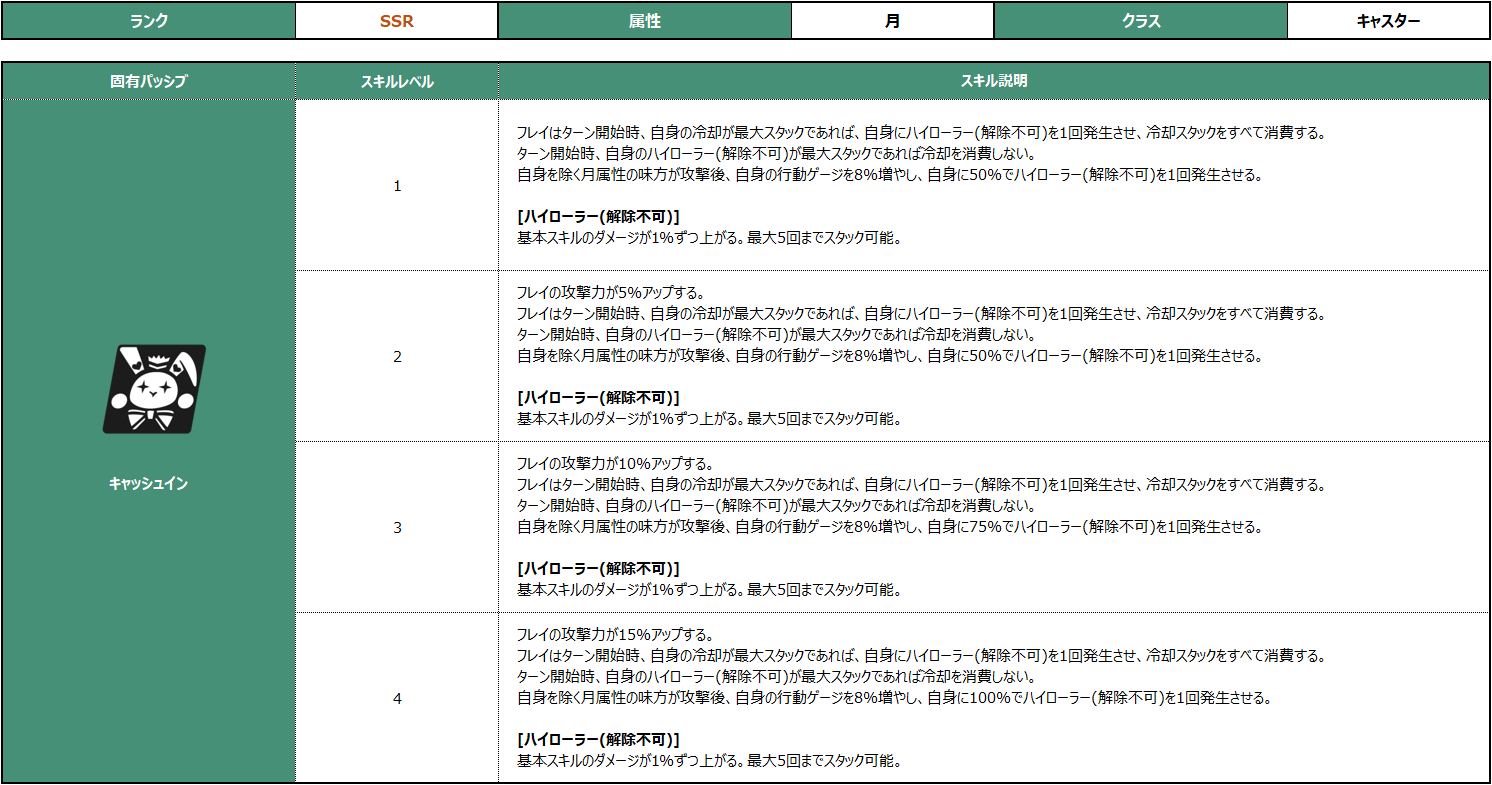Click level 1 line containing 50%でハイローラー
The image size is (1492, 785).
click(889, 175)
